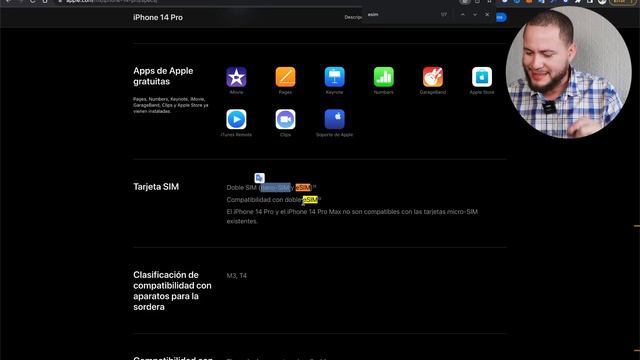This screenshot has height=360, width=640.
Task: Click the micro-SIM incompatibility note paragraph
Action: (352, 216)
